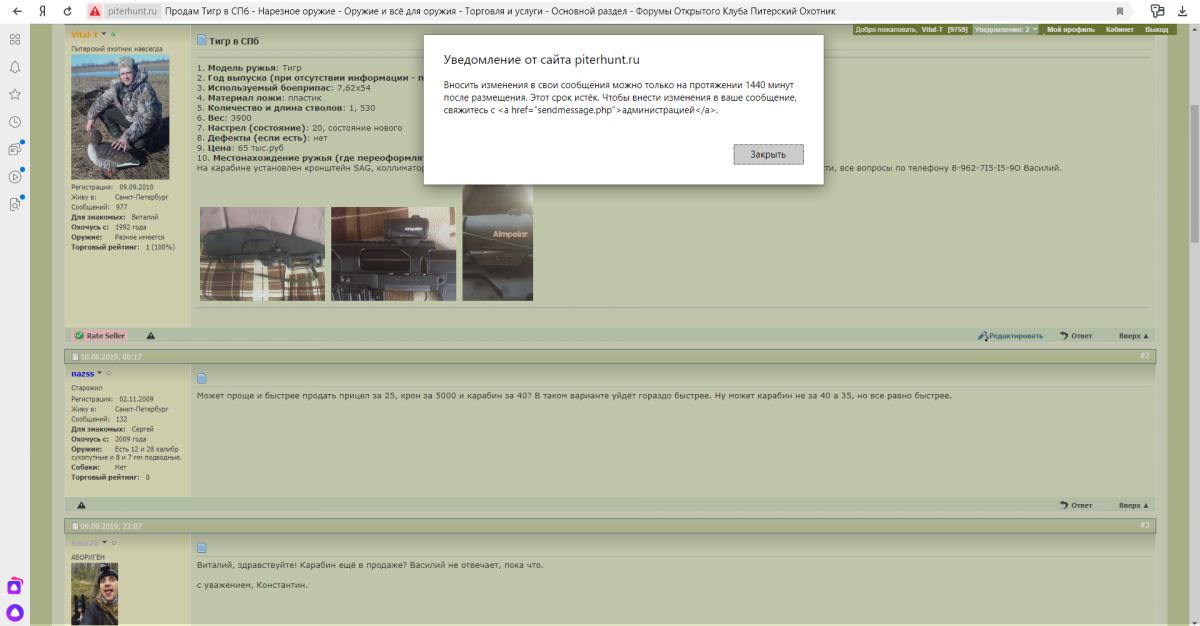Open the Кабинет menu item
This screenshot has width=1200, height=626.
pos(1119,30)
